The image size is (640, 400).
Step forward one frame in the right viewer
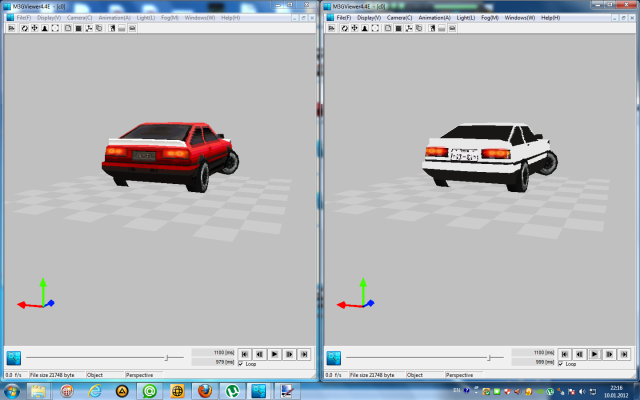(609, 354)
